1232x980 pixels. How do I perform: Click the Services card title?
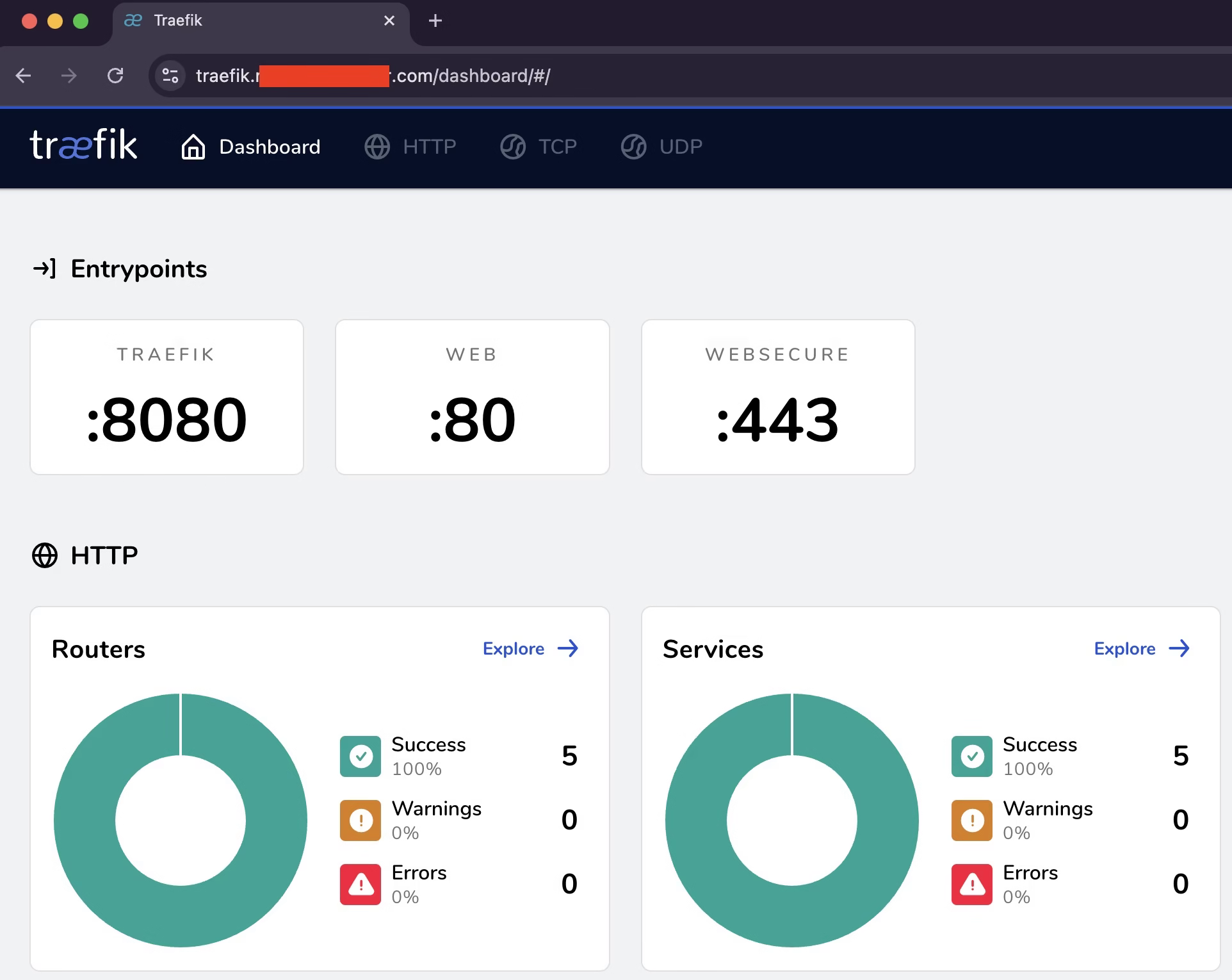click(713, 649)
